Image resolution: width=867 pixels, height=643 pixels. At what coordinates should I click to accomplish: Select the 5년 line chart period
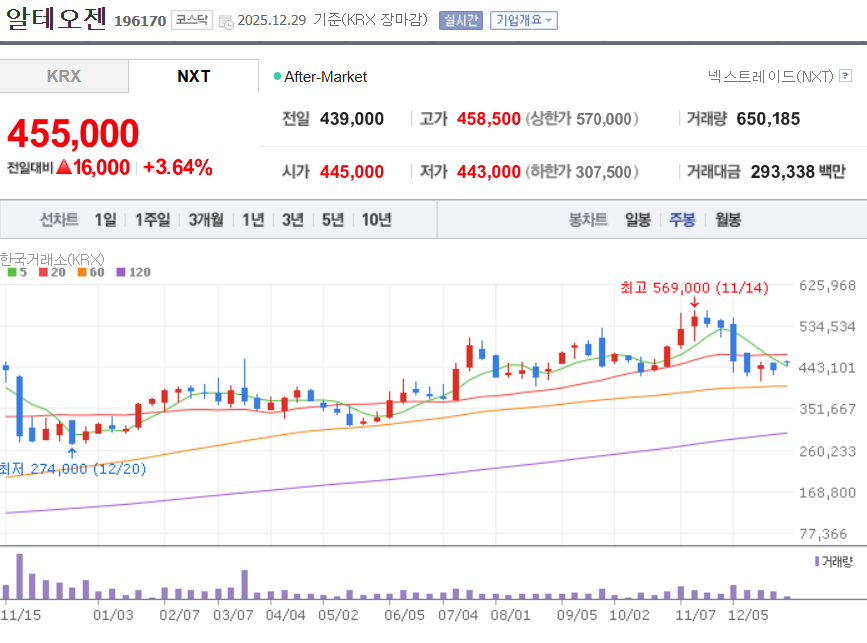coord(332,219)
